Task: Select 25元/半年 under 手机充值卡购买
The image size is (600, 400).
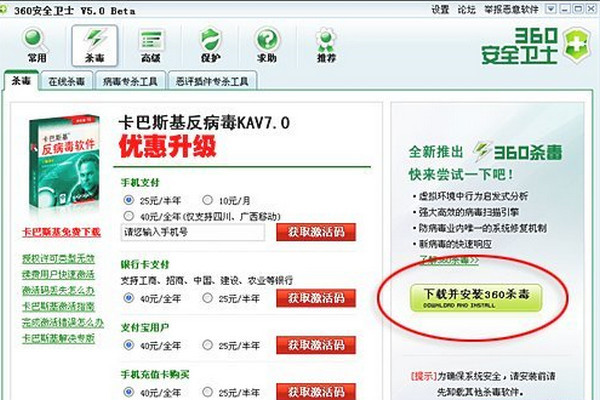Action: coord(207,392)
